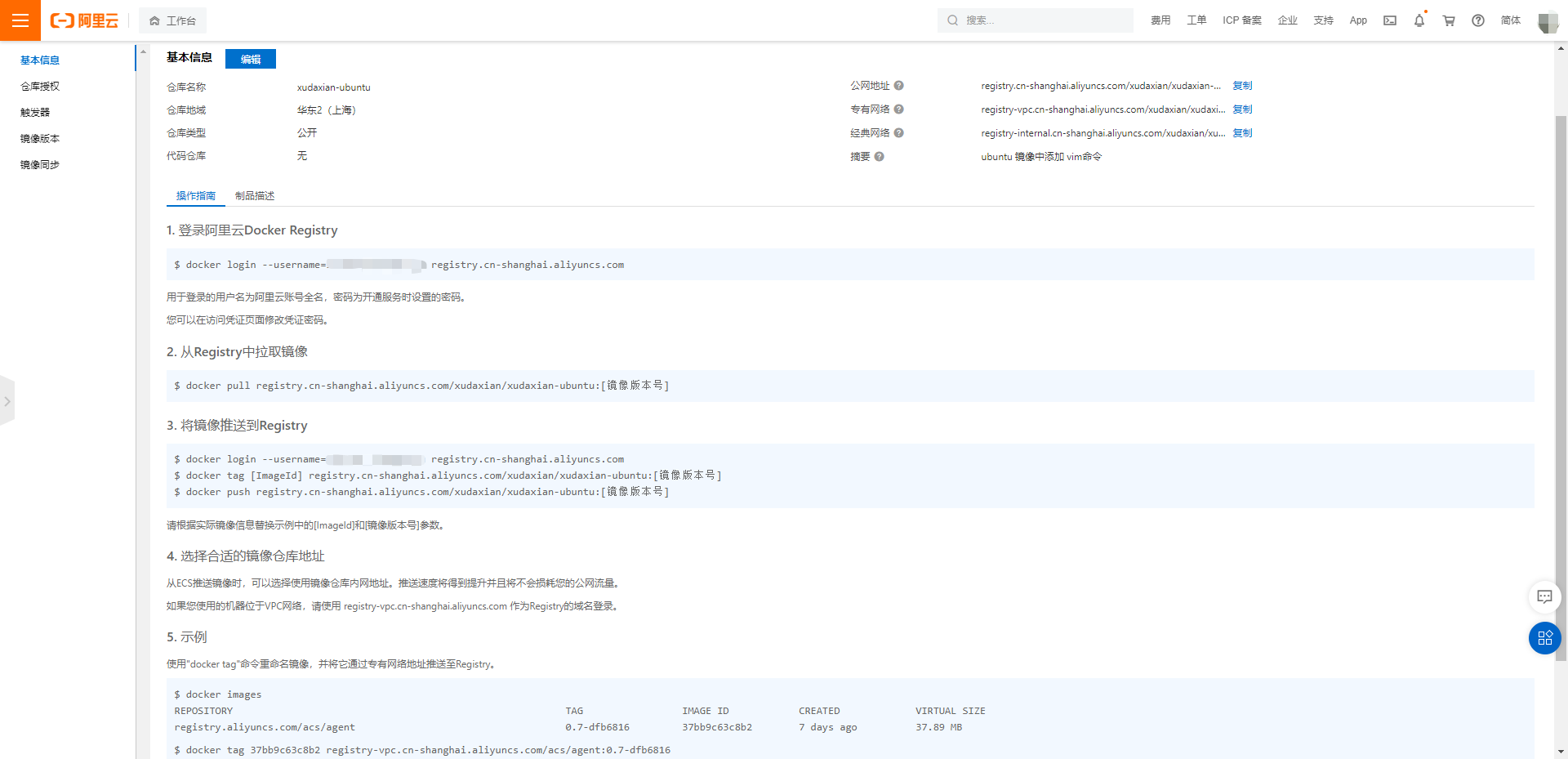Open the orange hamburger main menu
The height and width of the screenshot is (759, 1568).
(x=20, y=20)
